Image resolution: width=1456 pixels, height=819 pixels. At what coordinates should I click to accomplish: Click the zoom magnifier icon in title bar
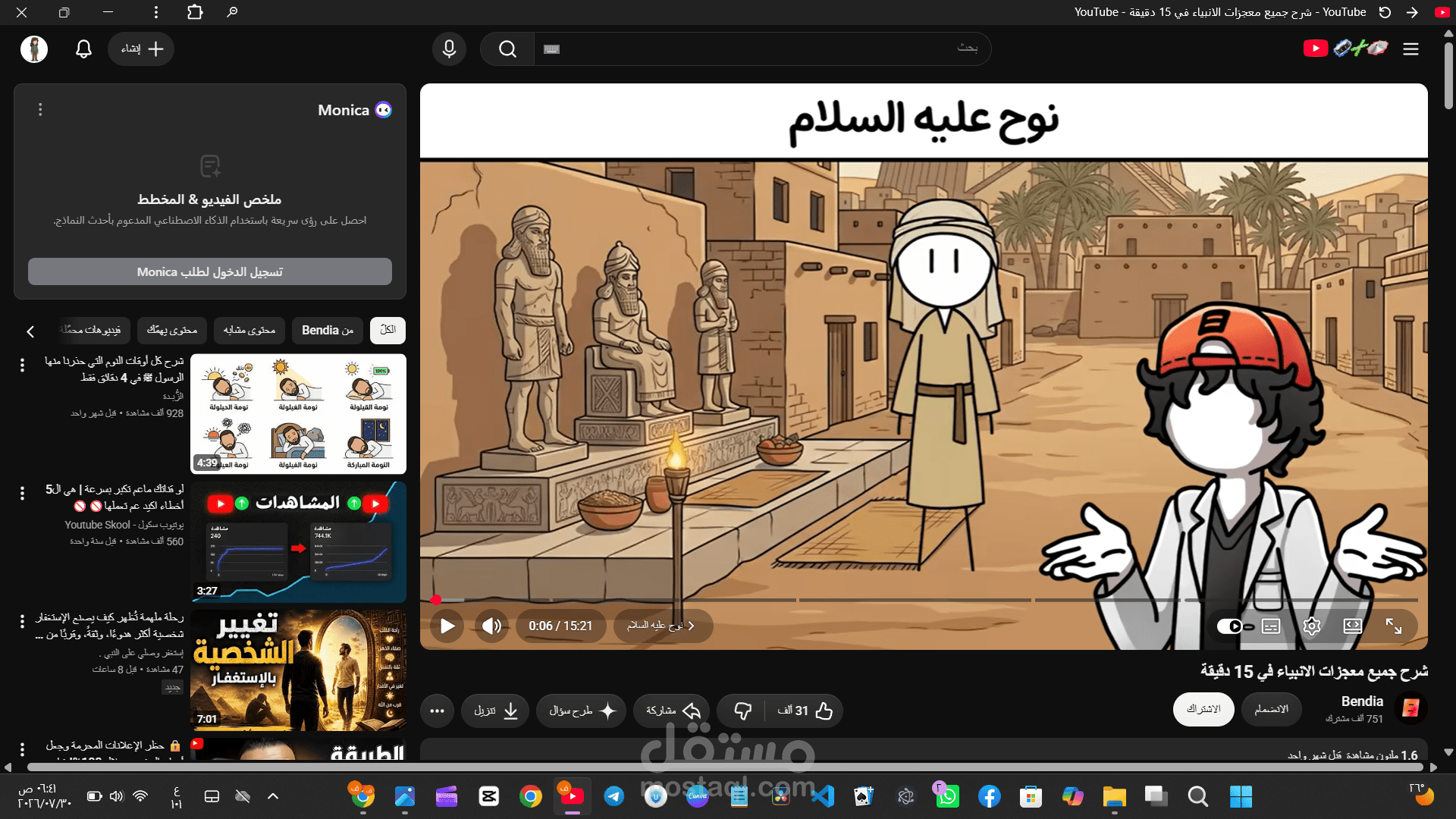(232, 12)
